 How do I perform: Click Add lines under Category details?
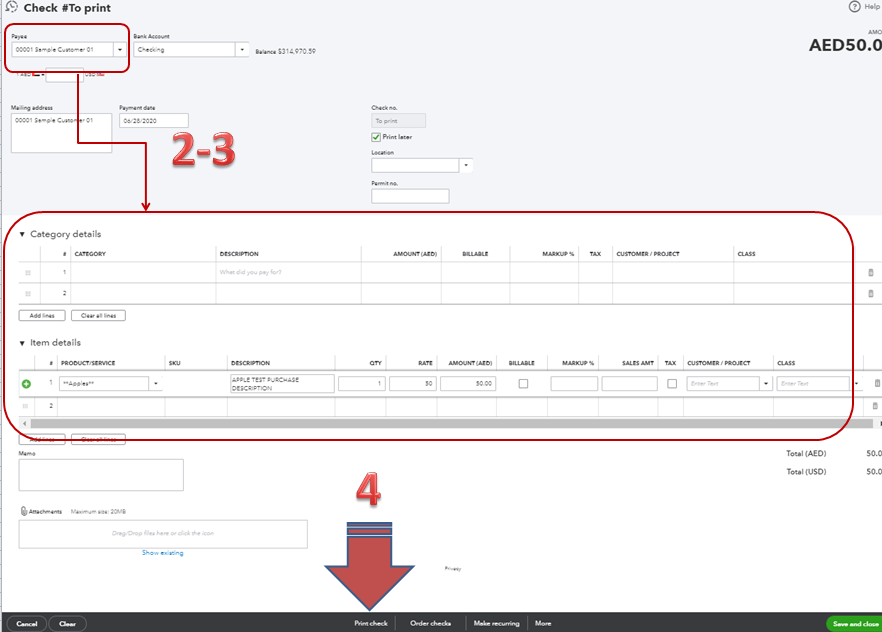pyautogui.click(x=42, y=315)
